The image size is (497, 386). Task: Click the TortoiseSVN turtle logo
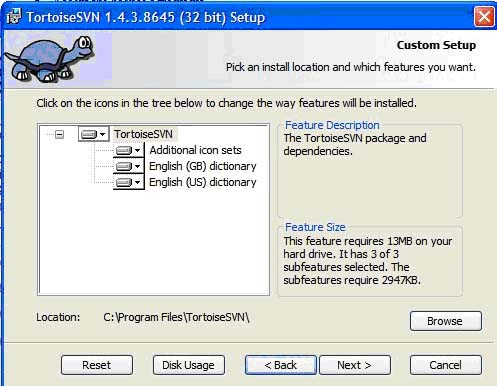pyautogui.click(x=50, y=59)
